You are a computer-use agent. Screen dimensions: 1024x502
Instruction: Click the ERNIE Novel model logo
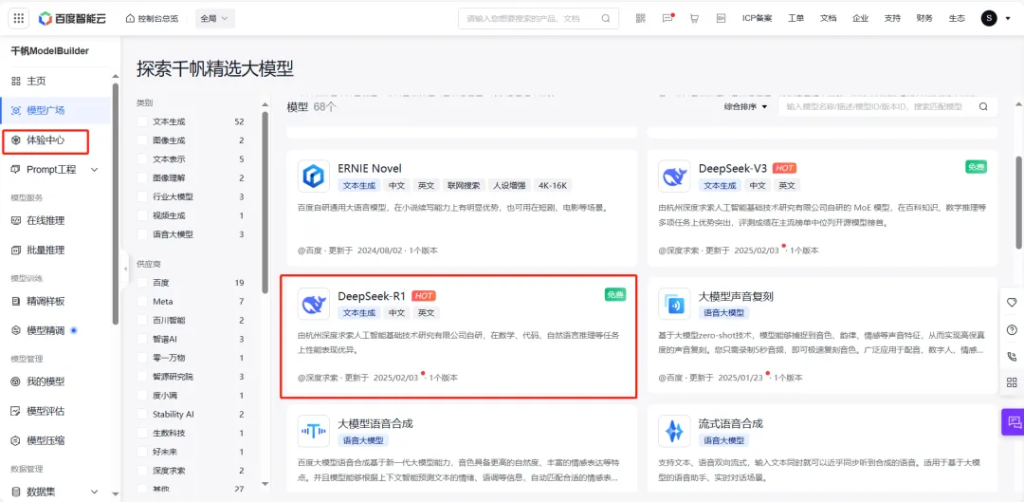pos(313,176)
